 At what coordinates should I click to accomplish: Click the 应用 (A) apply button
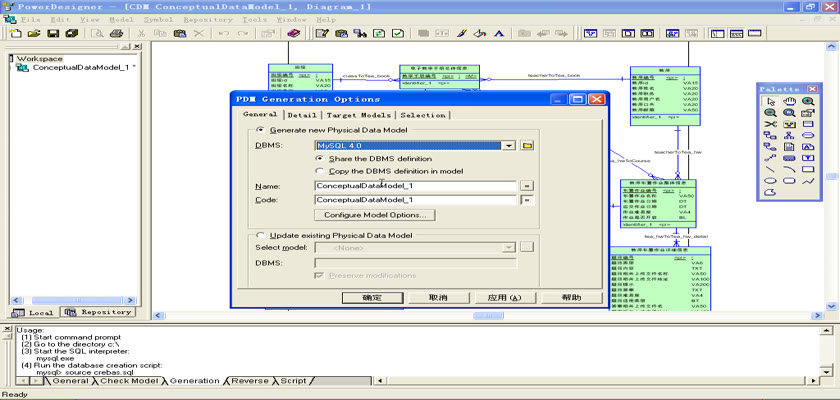click(x=504, y=298)
